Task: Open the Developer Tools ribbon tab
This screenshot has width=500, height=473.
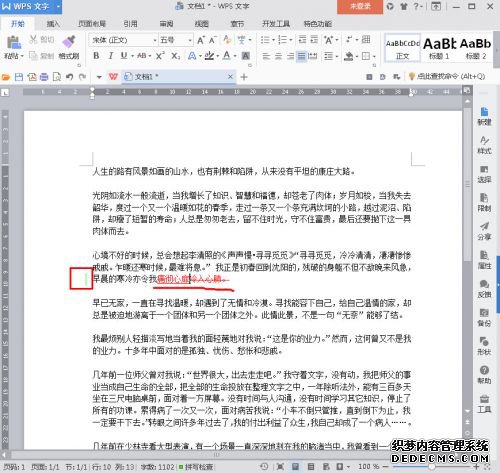Action: coord(276,24)
